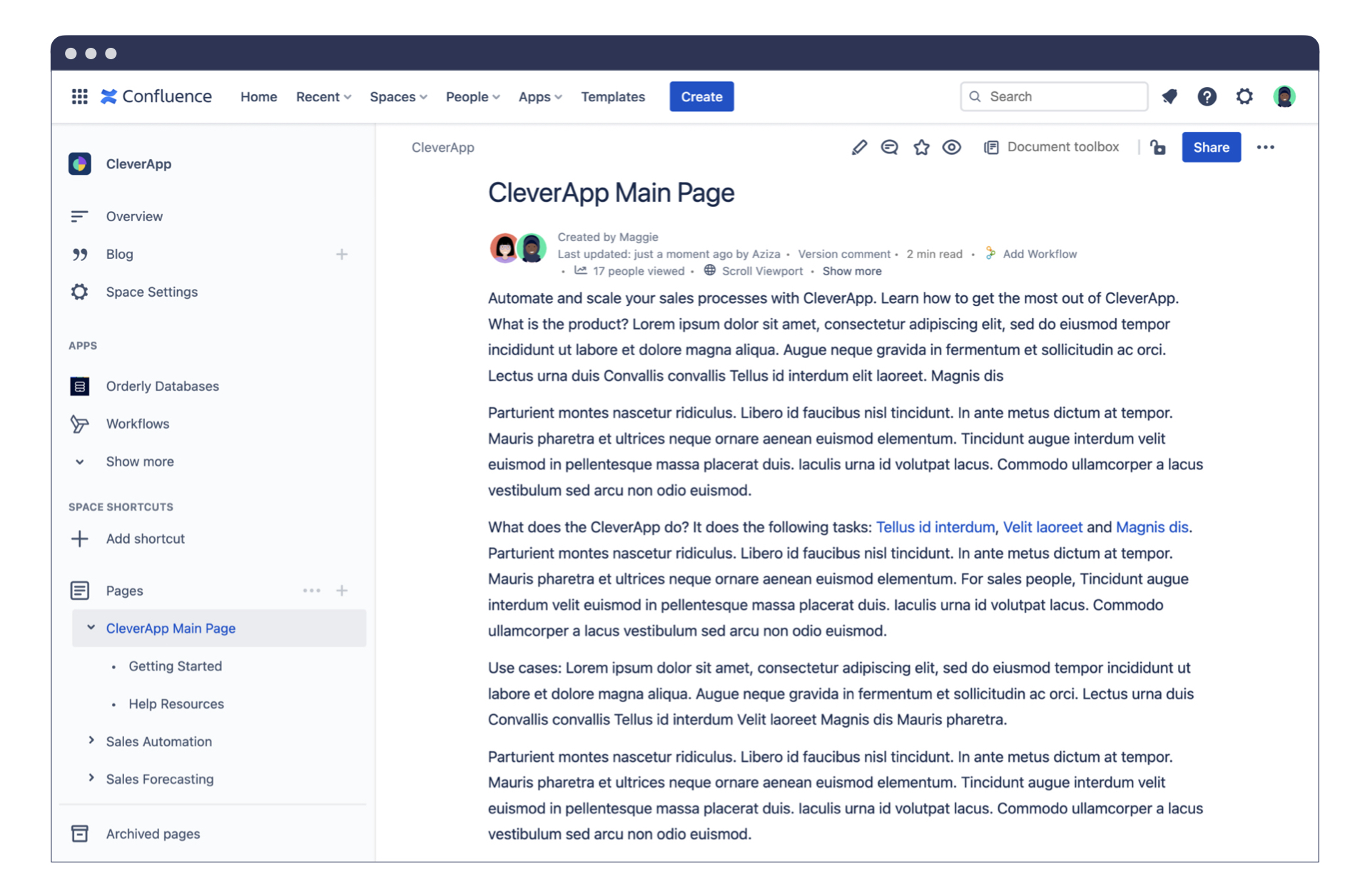Viewport: 1370px width, 896px height.
Task: Click the Share button
Action: click(1211, 147)
